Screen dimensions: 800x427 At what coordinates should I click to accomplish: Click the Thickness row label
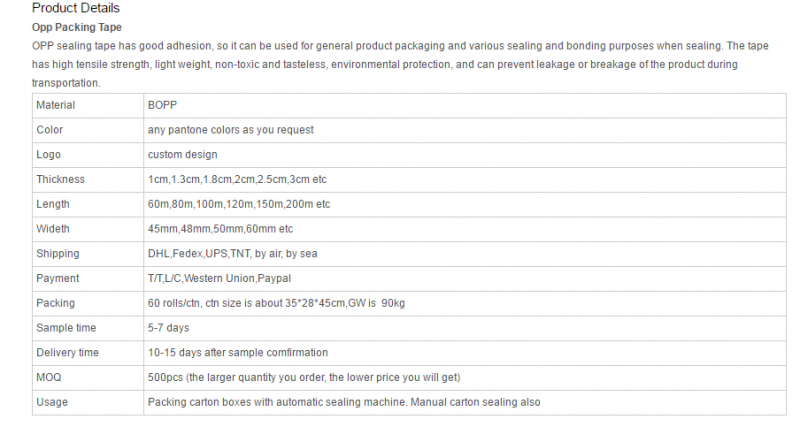(60, 180)
